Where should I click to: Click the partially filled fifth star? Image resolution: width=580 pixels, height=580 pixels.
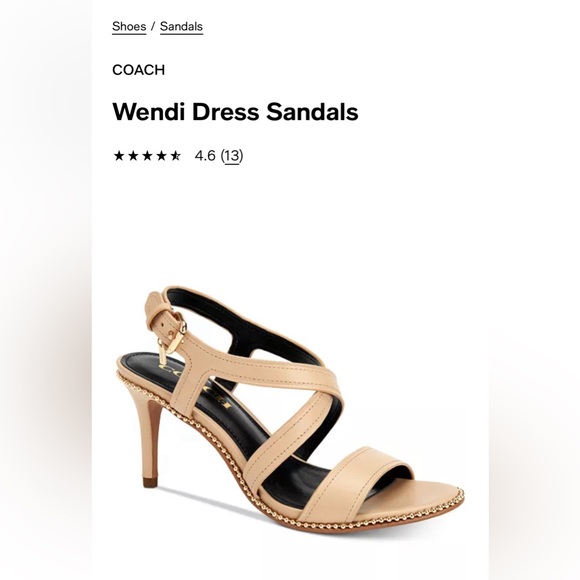[x=175, y=156]
